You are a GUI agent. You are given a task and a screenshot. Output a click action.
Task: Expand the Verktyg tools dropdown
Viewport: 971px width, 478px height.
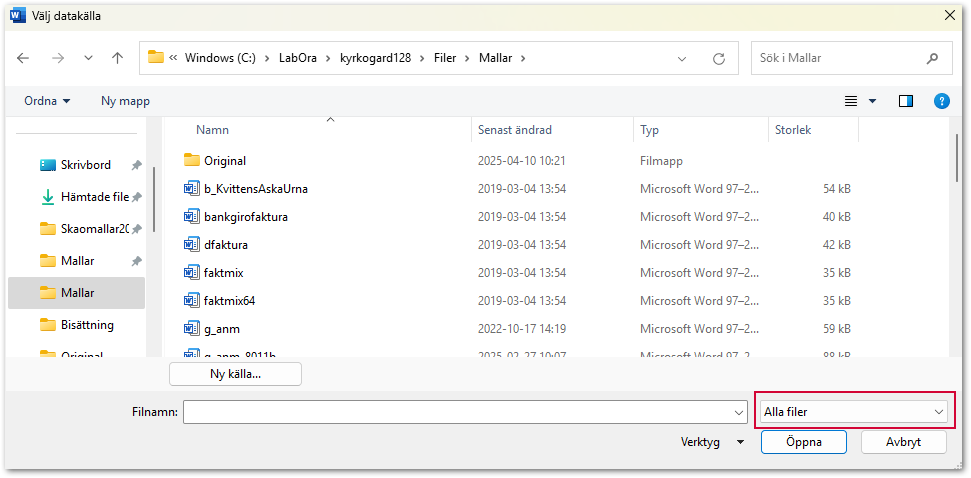(x=712, y=441)
